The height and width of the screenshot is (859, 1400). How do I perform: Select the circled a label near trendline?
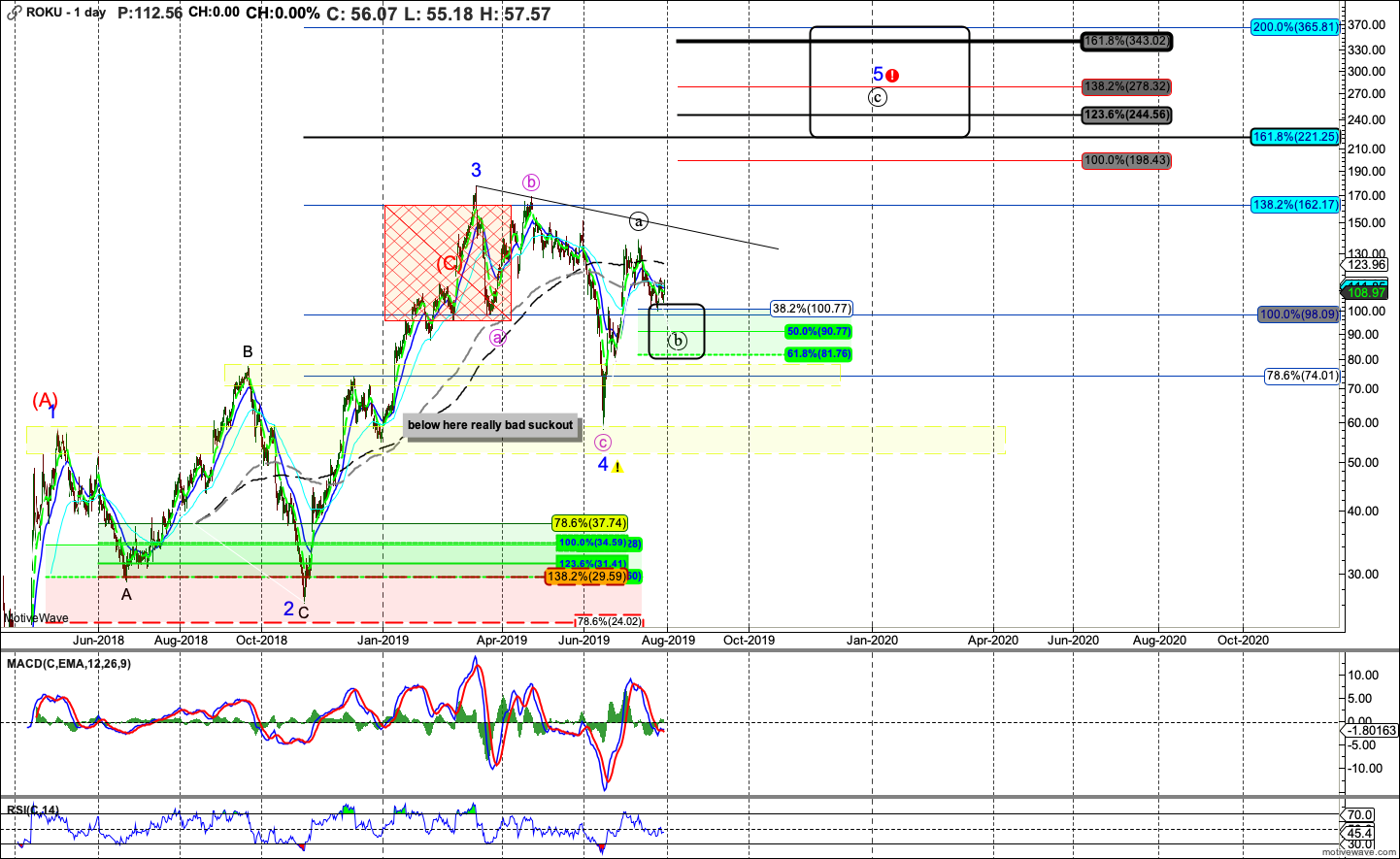coord(638,221)
